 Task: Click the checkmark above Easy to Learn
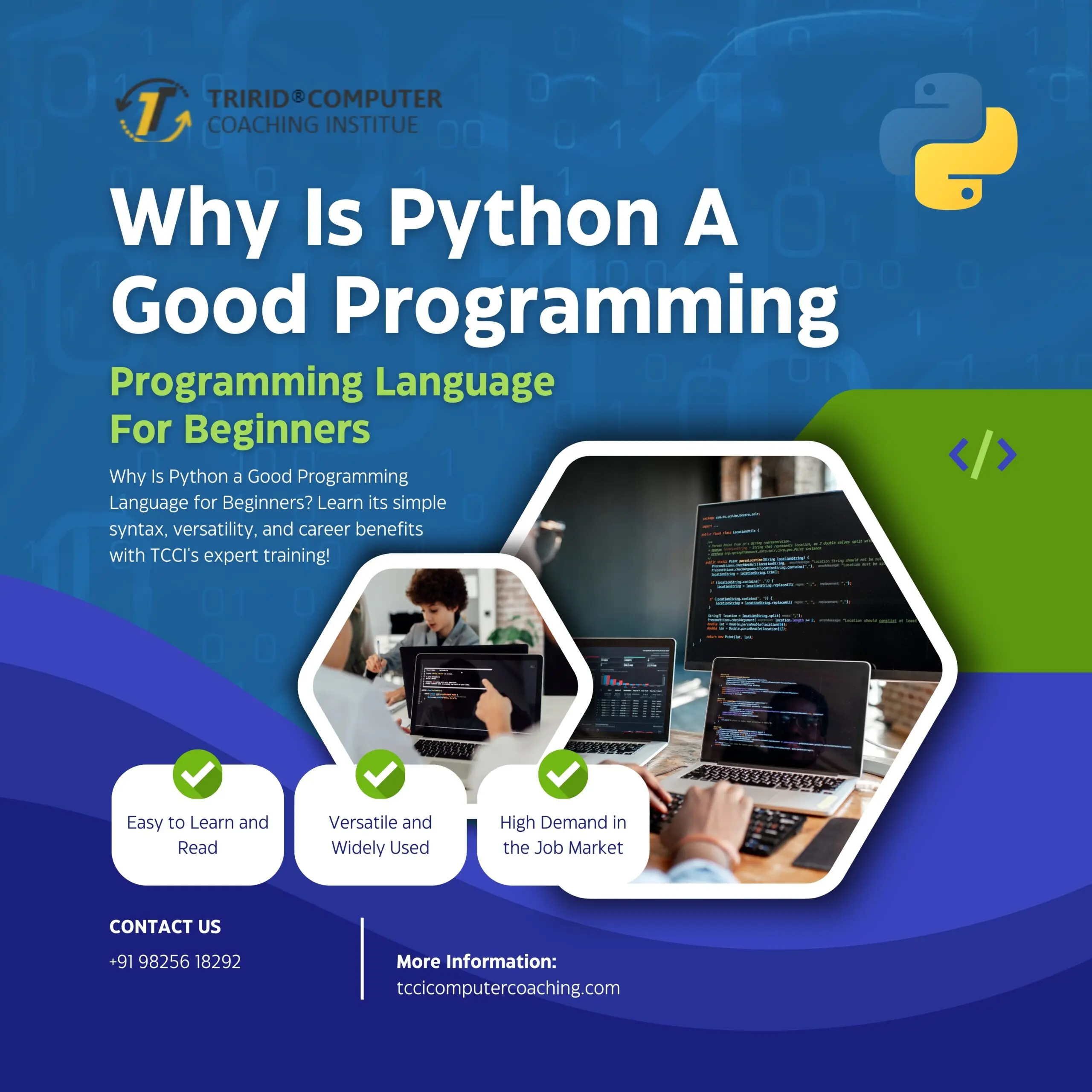(197, 774)
